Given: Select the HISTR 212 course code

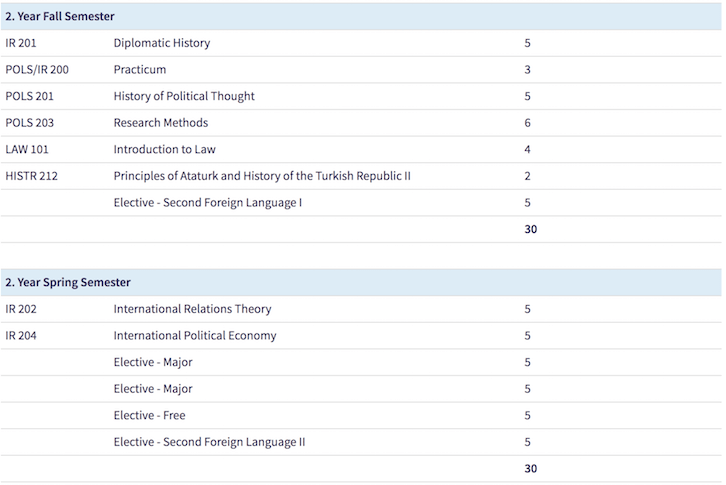Looking at the screenshot, I should click(x=30, y=176).
